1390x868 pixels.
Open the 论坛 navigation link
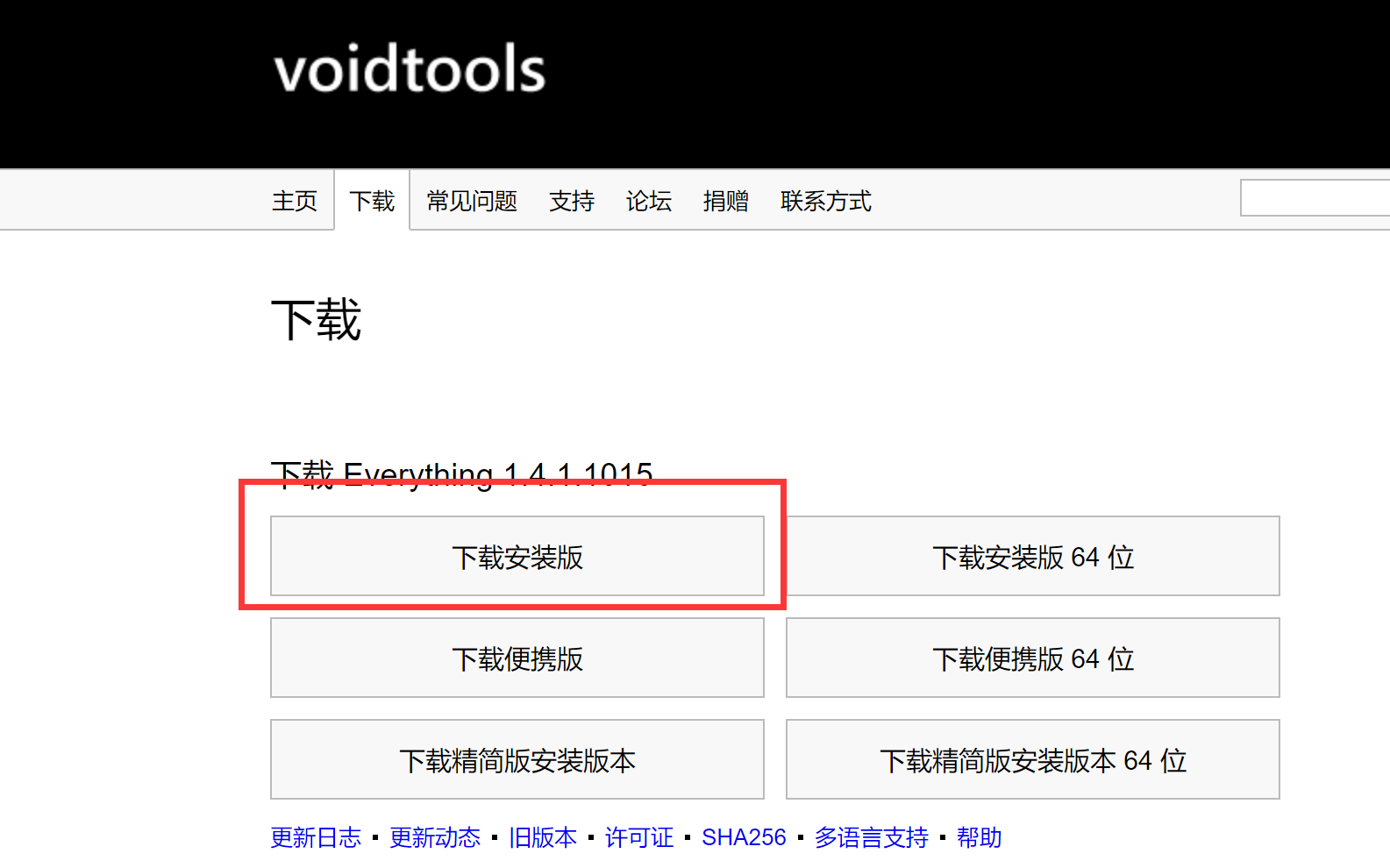(x=649, y=201)
